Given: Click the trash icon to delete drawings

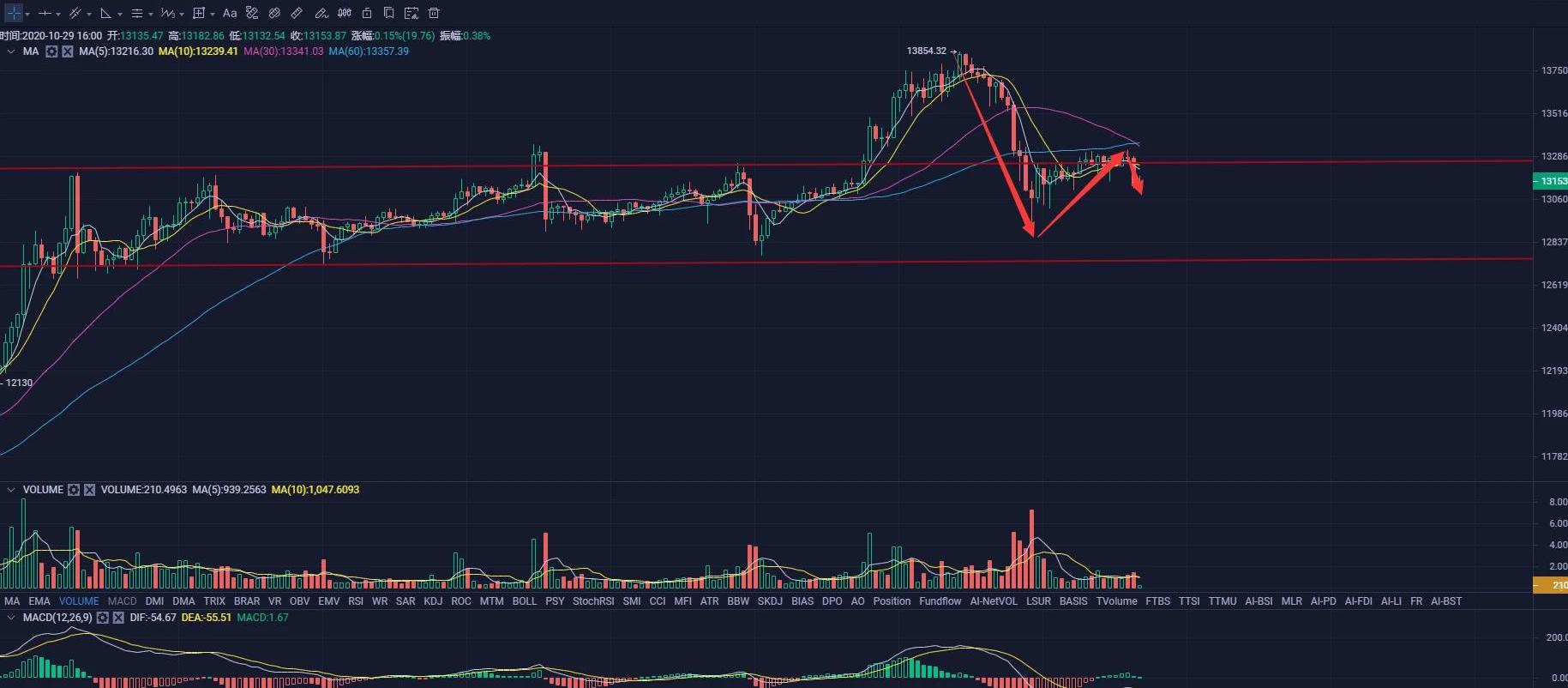Looking at the screenshot, I should [434, 13].
